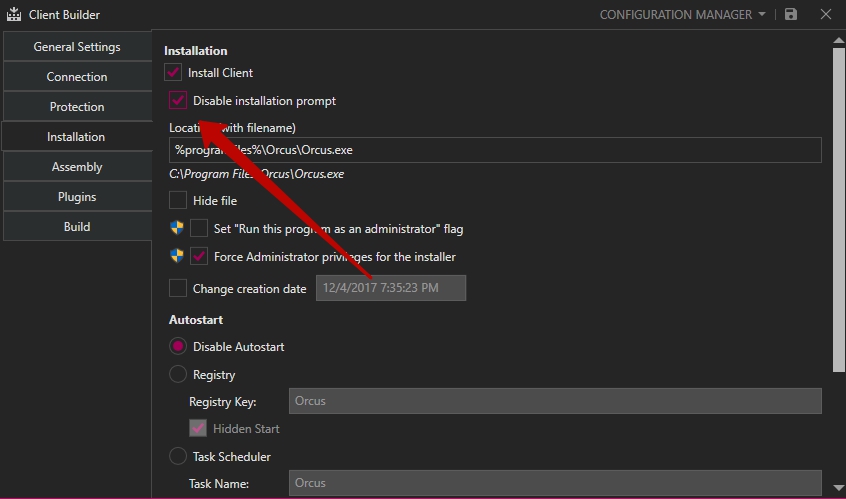Click the Client Builder app icon
The height and width of the screenshot is (499, 846).
point(14,15)
